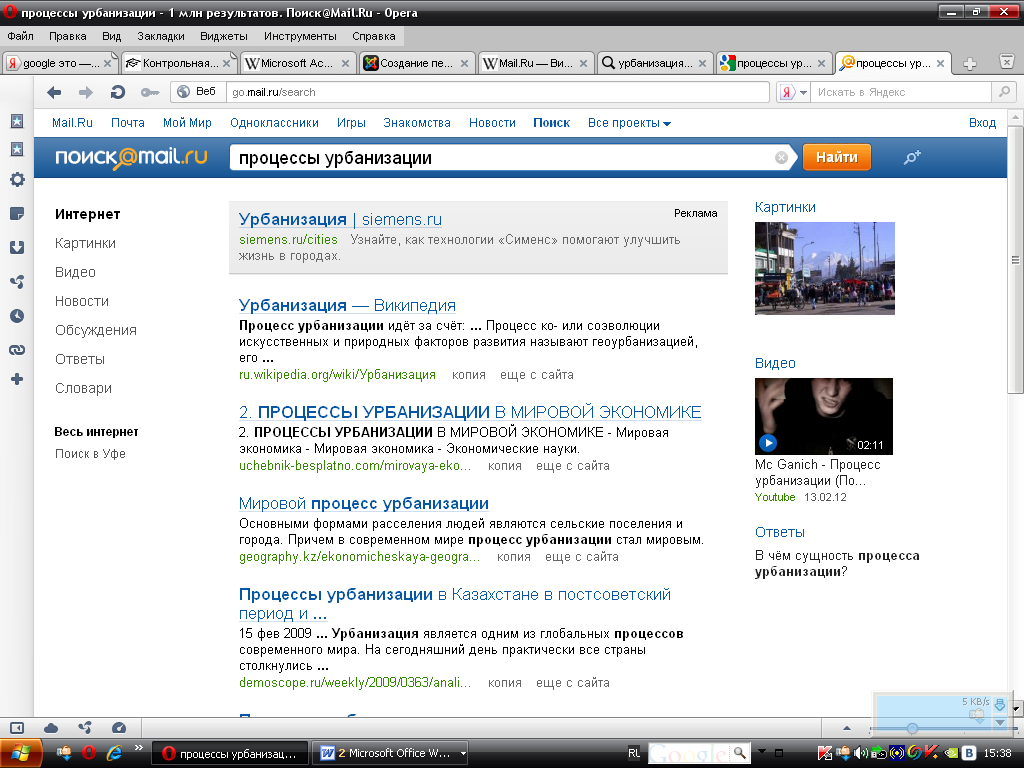1024x768 pixels.
Task: Open downloads panel icon in sidebar
Action: click(x=17, y=248)
